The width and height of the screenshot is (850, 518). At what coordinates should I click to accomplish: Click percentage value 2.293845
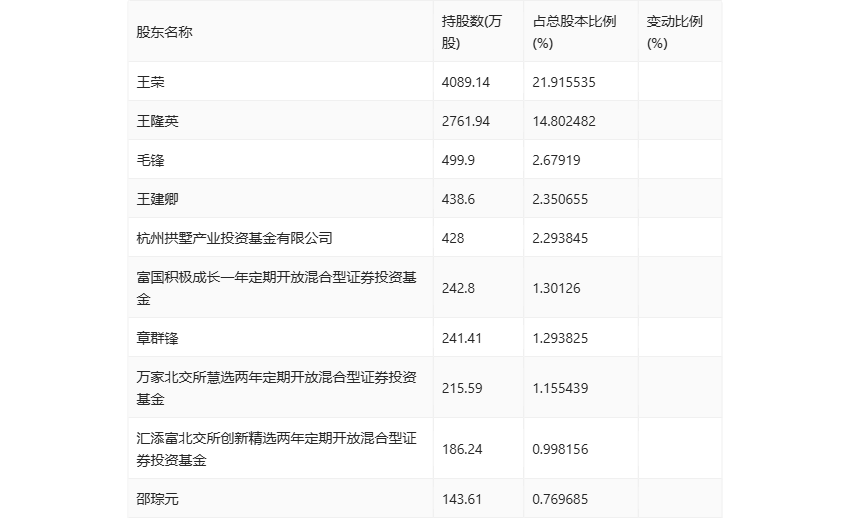[x=560, y=238]
